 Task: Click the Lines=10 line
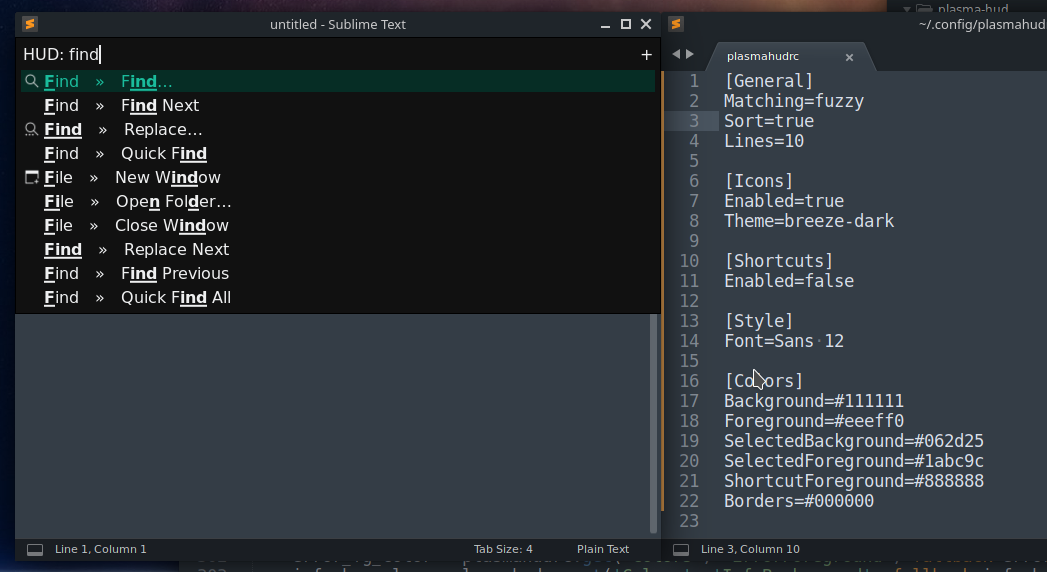(x=764, y=141)
